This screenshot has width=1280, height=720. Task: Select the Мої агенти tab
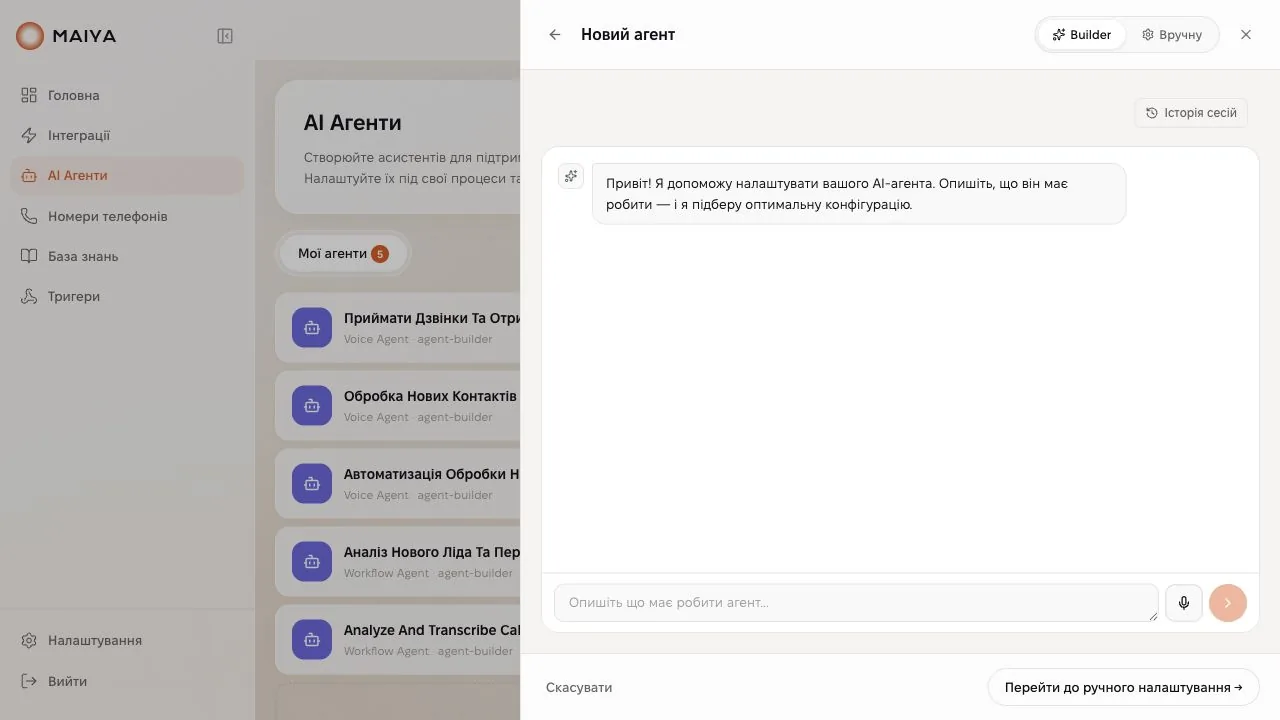pos(344,254)
